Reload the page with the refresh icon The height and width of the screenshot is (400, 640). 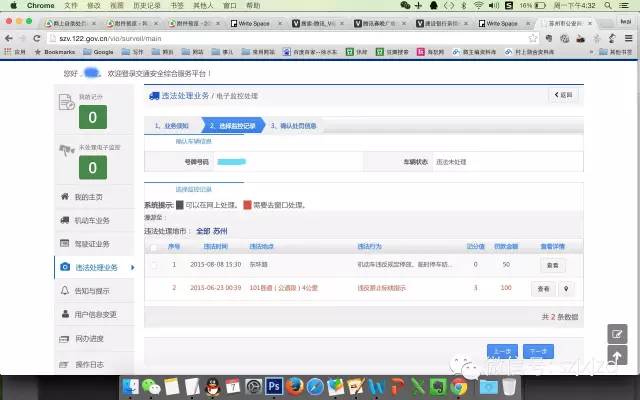[x=37, y=38]
